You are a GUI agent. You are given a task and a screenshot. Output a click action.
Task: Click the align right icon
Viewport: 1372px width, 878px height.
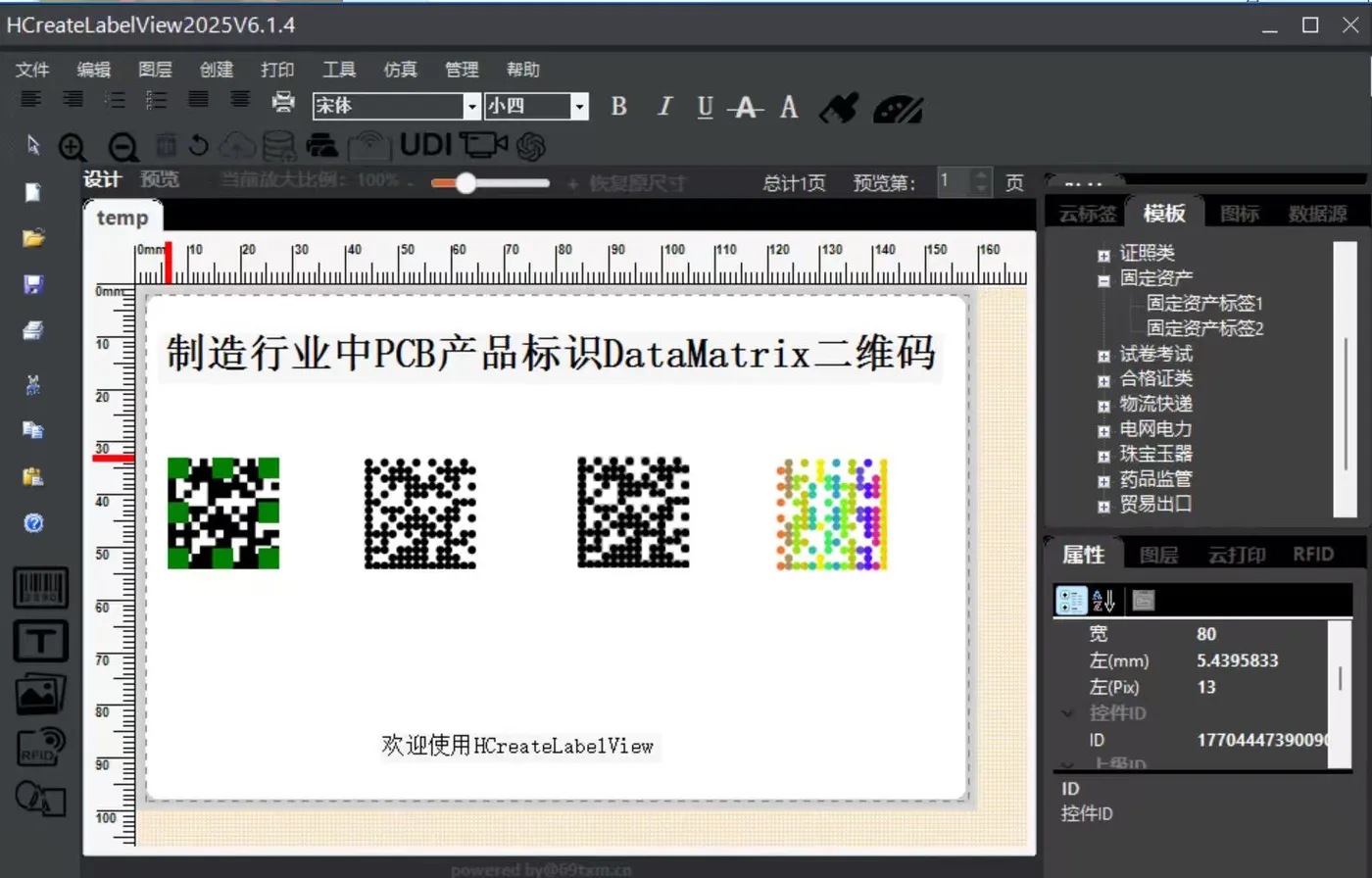coord(73,99)
